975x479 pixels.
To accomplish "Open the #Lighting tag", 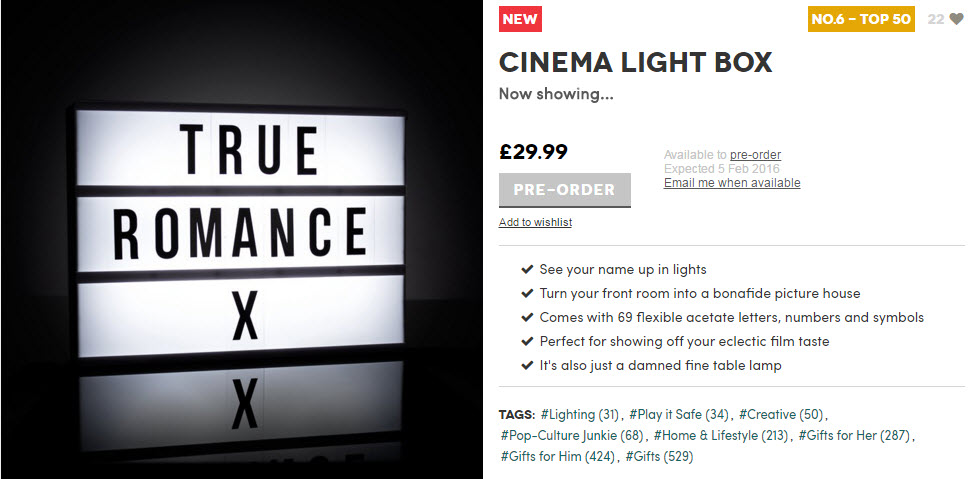I will [x=580, y=414].
